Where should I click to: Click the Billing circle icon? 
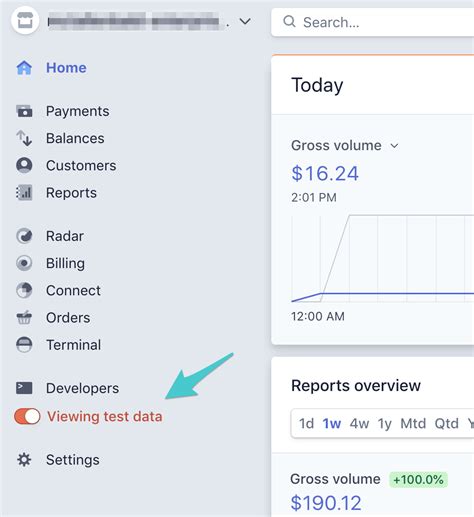pyautogui.click(x=24, y=263)
